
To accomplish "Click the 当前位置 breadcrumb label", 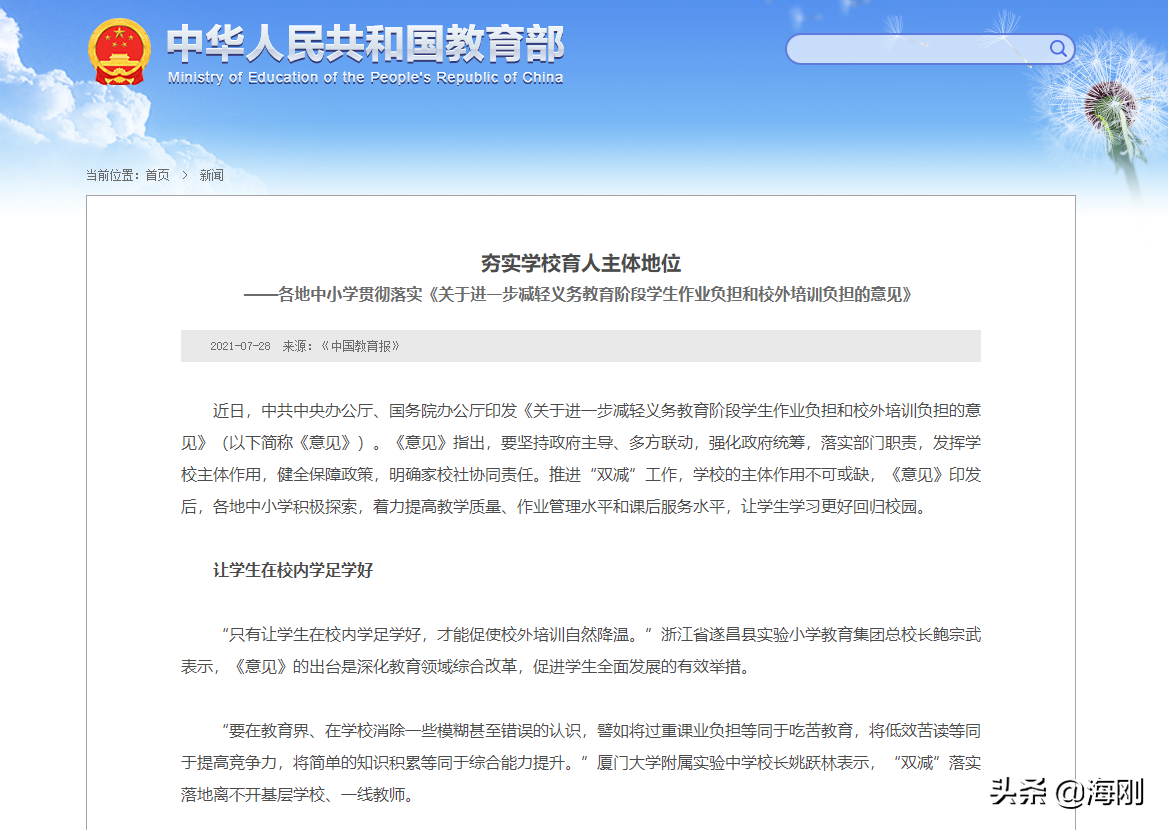I will [112, 174].
